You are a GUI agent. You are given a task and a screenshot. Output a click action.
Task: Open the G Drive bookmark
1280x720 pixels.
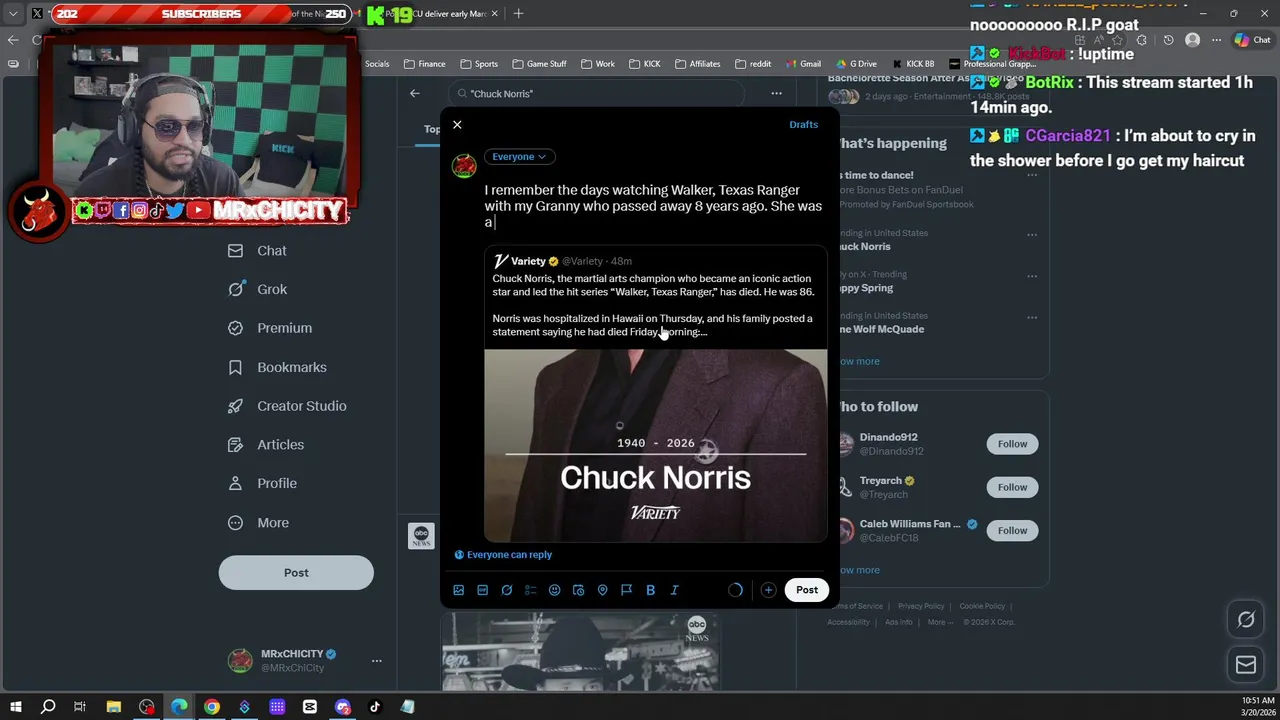pyautogui.click(x=856, y=64)
